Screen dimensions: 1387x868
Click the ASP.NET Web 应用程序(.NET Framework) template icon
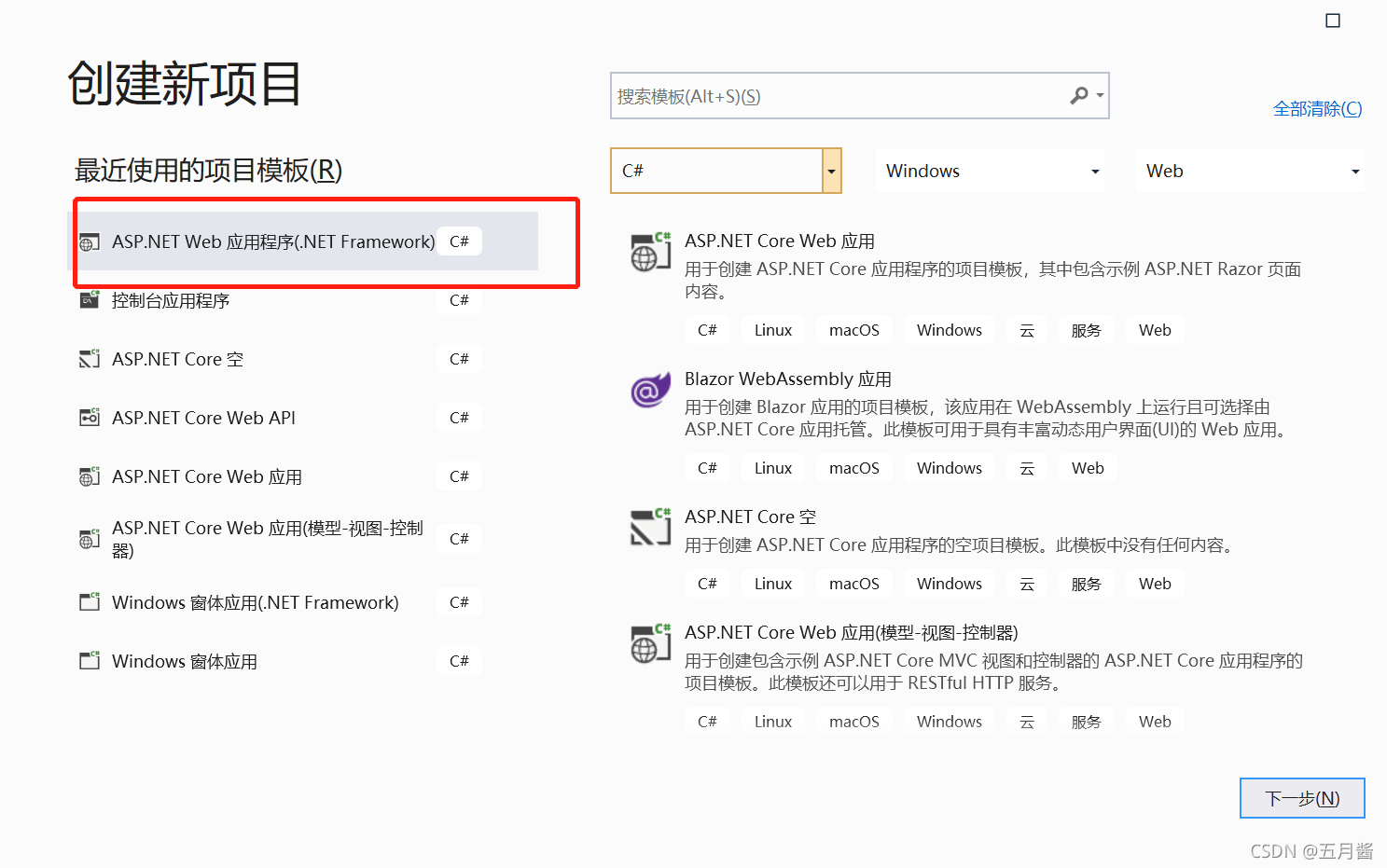(90, 242)
